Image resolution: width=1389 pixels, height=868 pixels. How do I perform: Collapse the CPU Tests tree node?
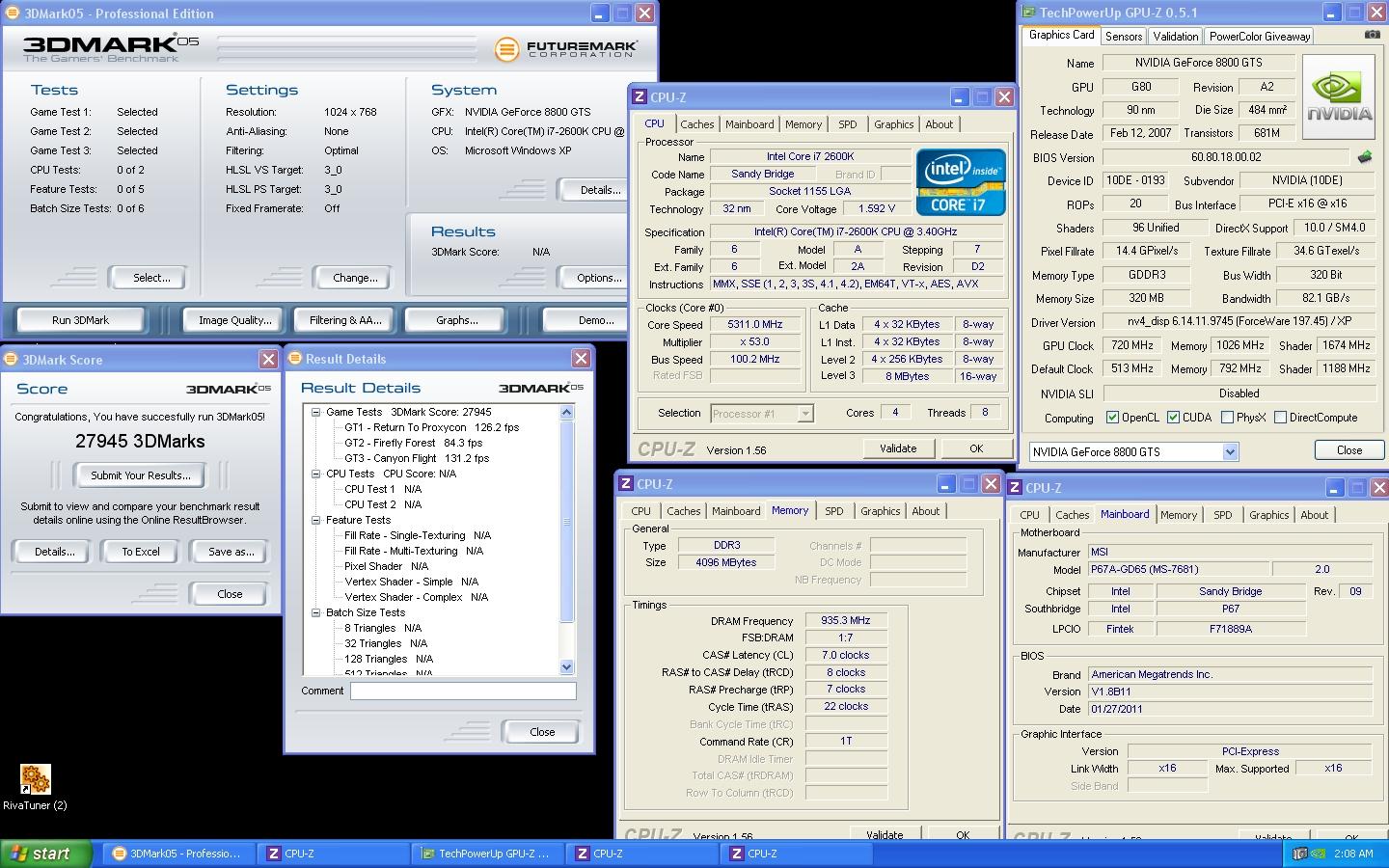(315, 474)
